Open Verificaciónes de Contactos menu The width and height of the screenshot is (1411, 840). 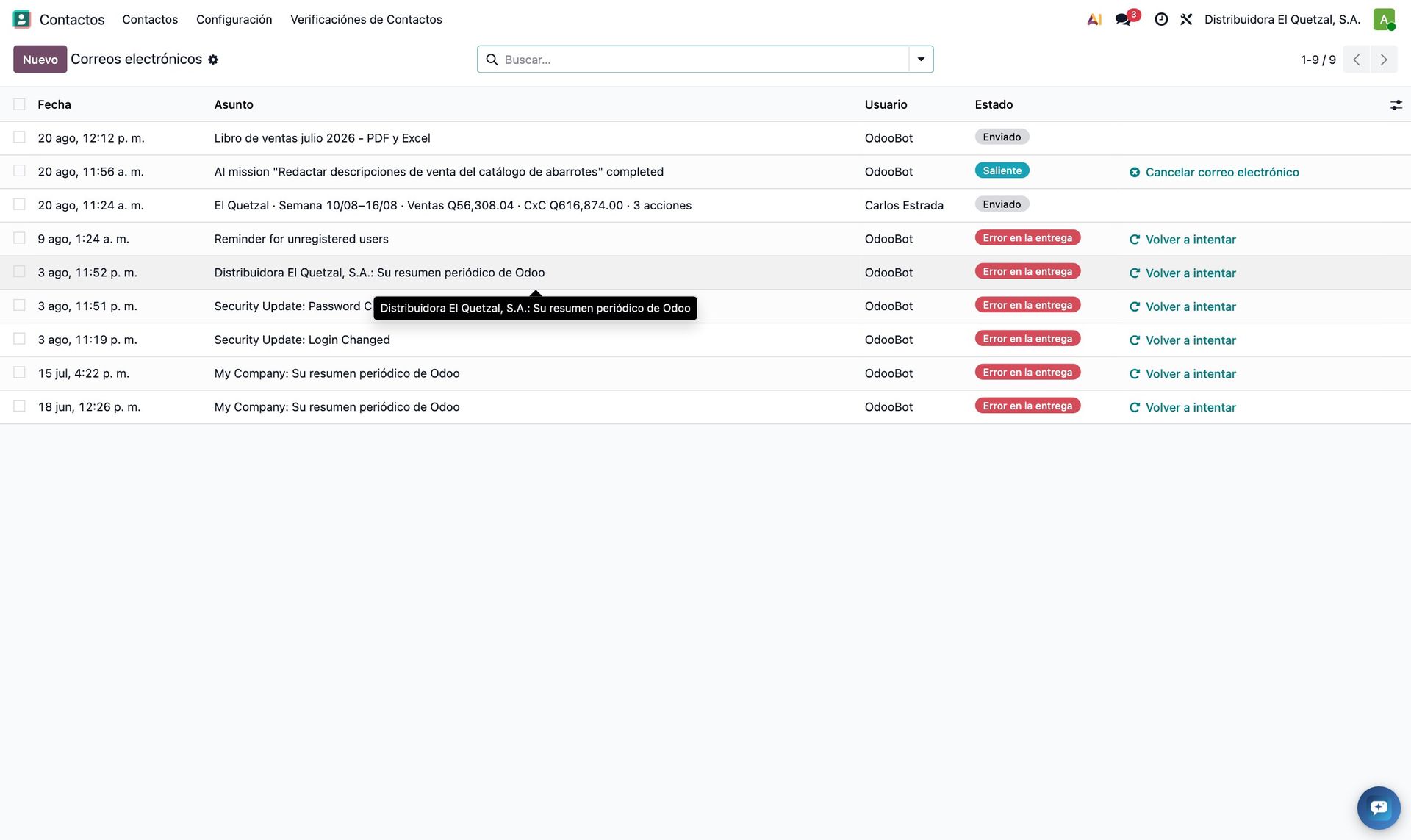coord(366,19)
